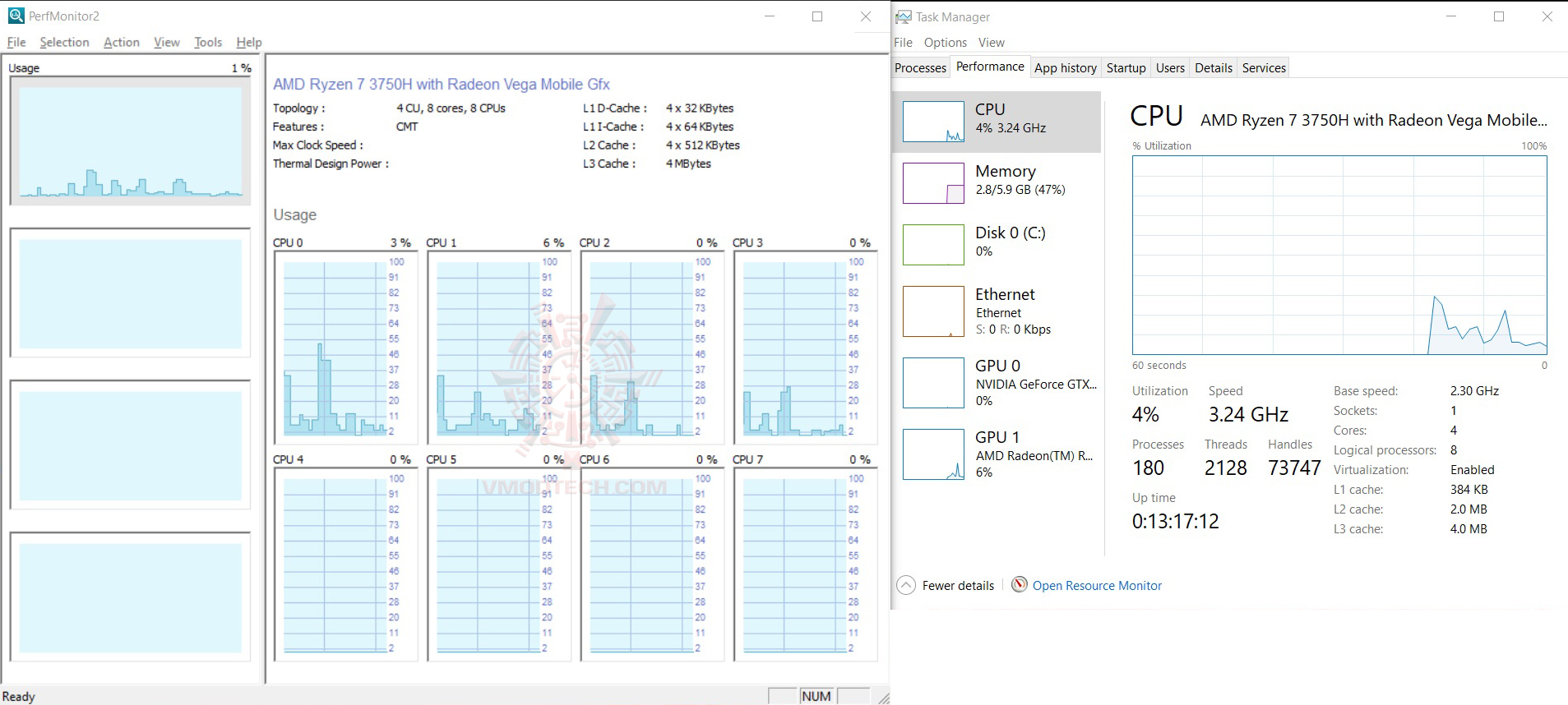
Task: Select the GPU 1 mini graph thumbnail
Action: tap(933, 454)
